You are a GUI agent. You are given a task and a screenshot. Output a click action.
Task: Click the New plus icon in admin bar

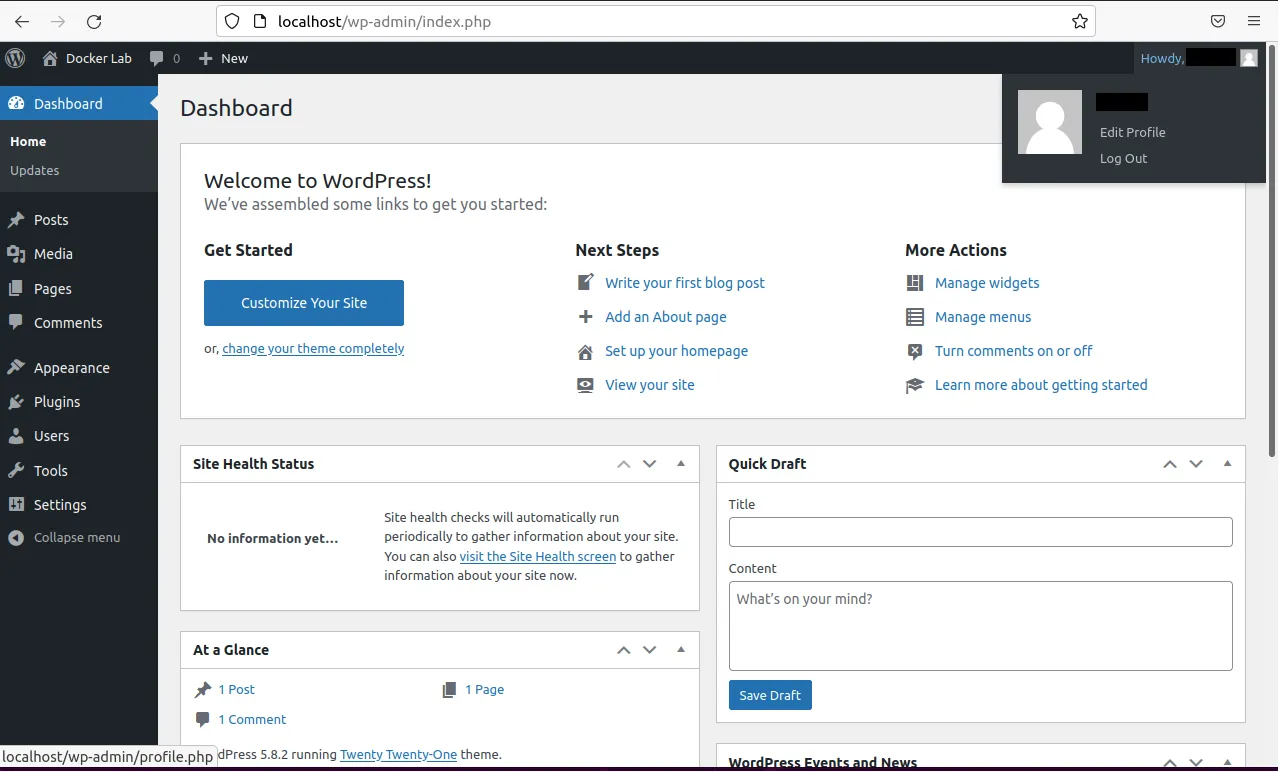(x=206, y=58)
